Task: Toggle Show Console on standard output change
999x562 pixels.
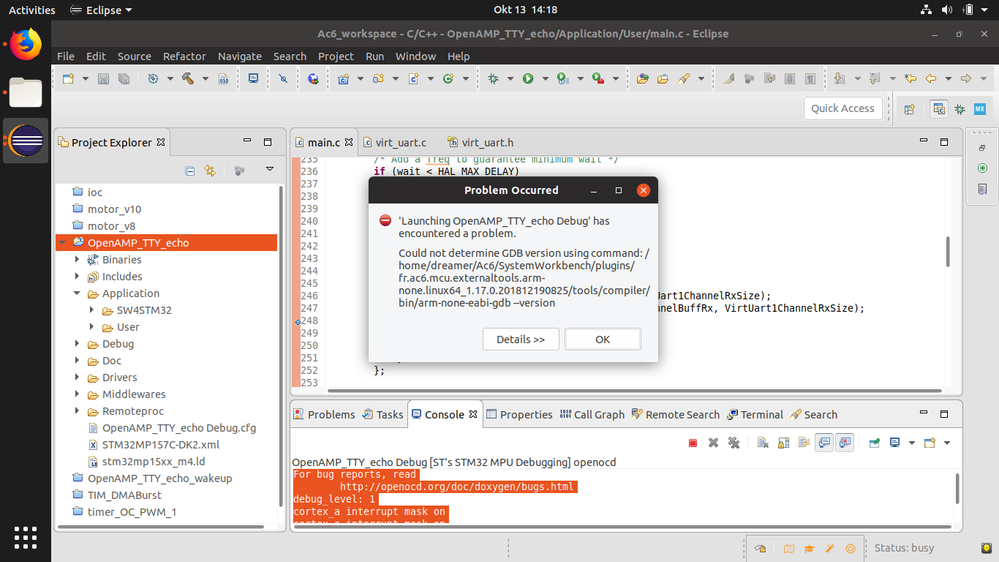Action: tap(824, 443)
